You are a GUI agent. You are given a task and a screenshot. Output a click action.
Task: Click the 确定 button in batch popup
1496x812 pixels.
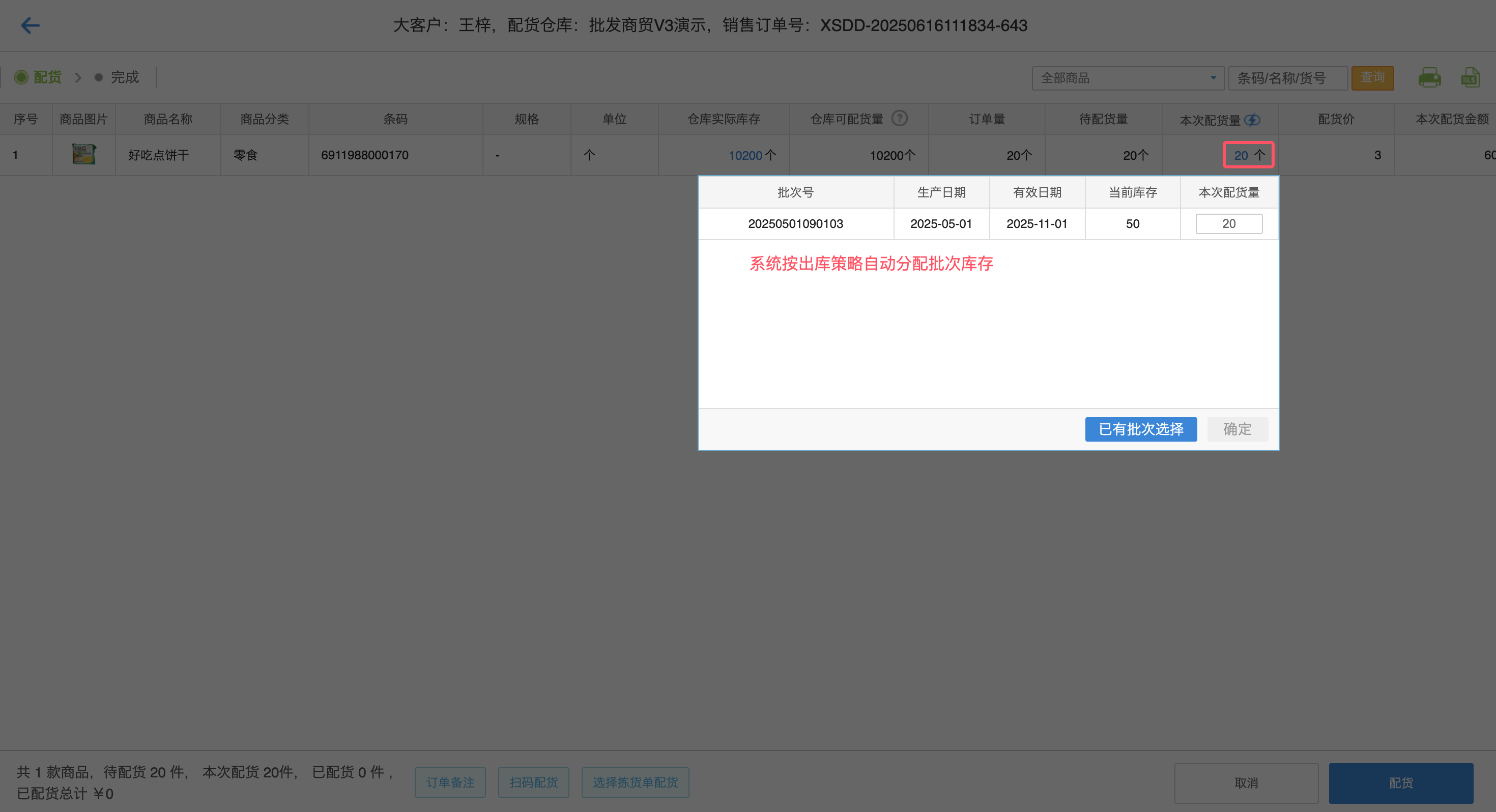pos(1237,429)
